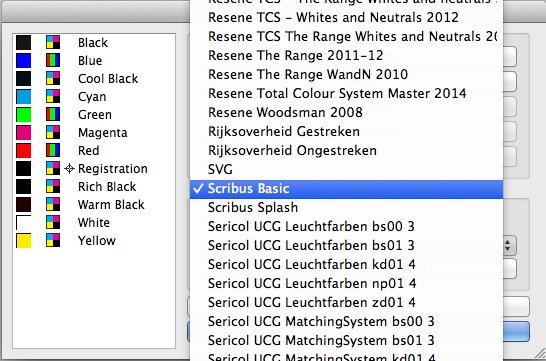Click the RGB icon next to Green
This screenshot has width=546, height=361.
(x=53, y=115)
